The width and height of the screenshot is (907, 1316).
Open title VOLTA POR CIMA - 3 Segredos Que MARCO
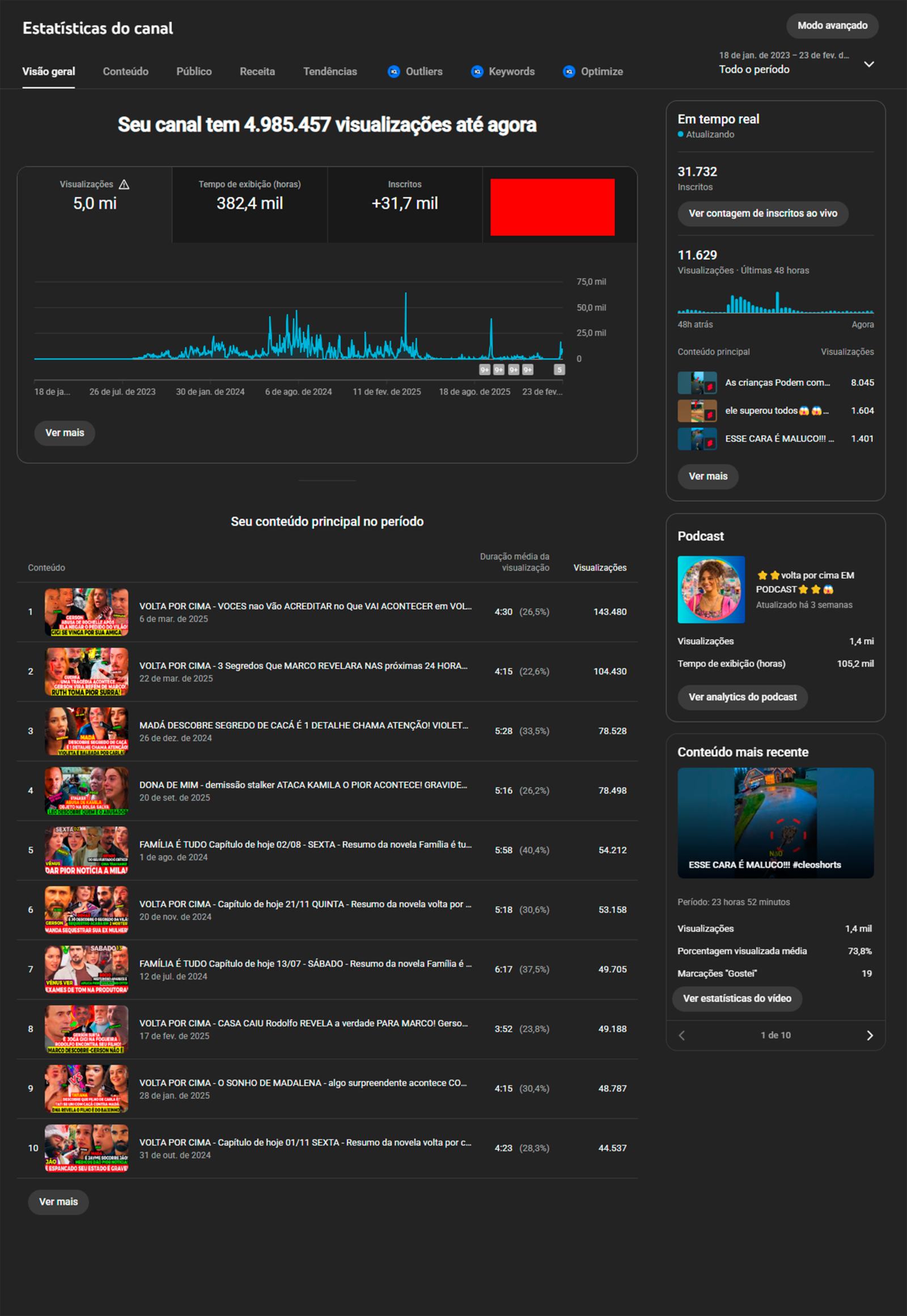[303, 666]
